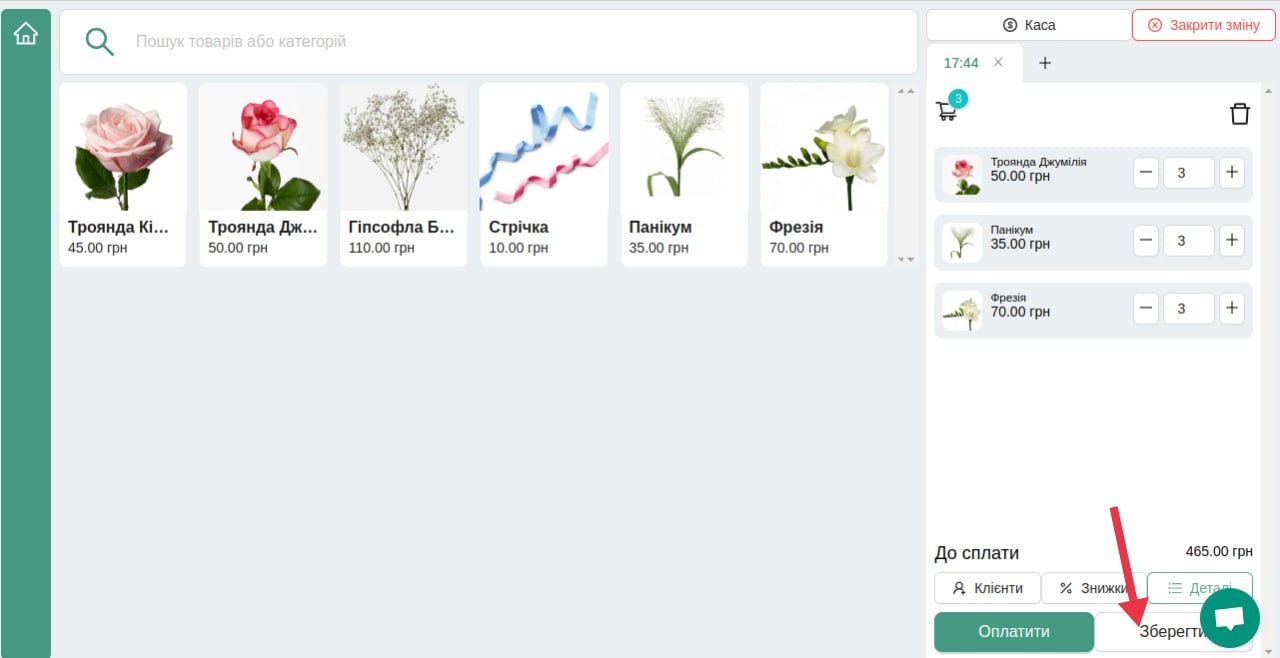Open the Клієнти selector
Image resolution: width=1280 pixels, height=658 pixels.
point(987,588)
